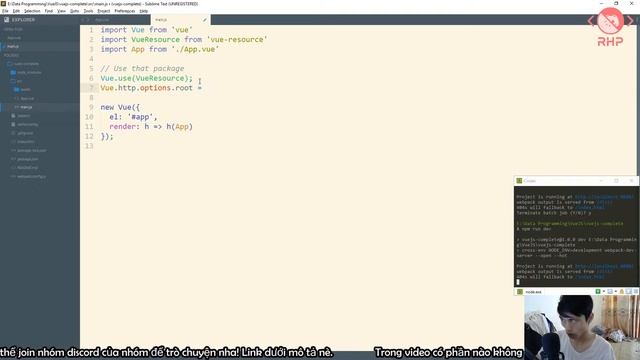Image resolution: width=640 pixels, height=360 pixels.
Task: Click the node.exe tab in Cmder
Action: point(530,292)
